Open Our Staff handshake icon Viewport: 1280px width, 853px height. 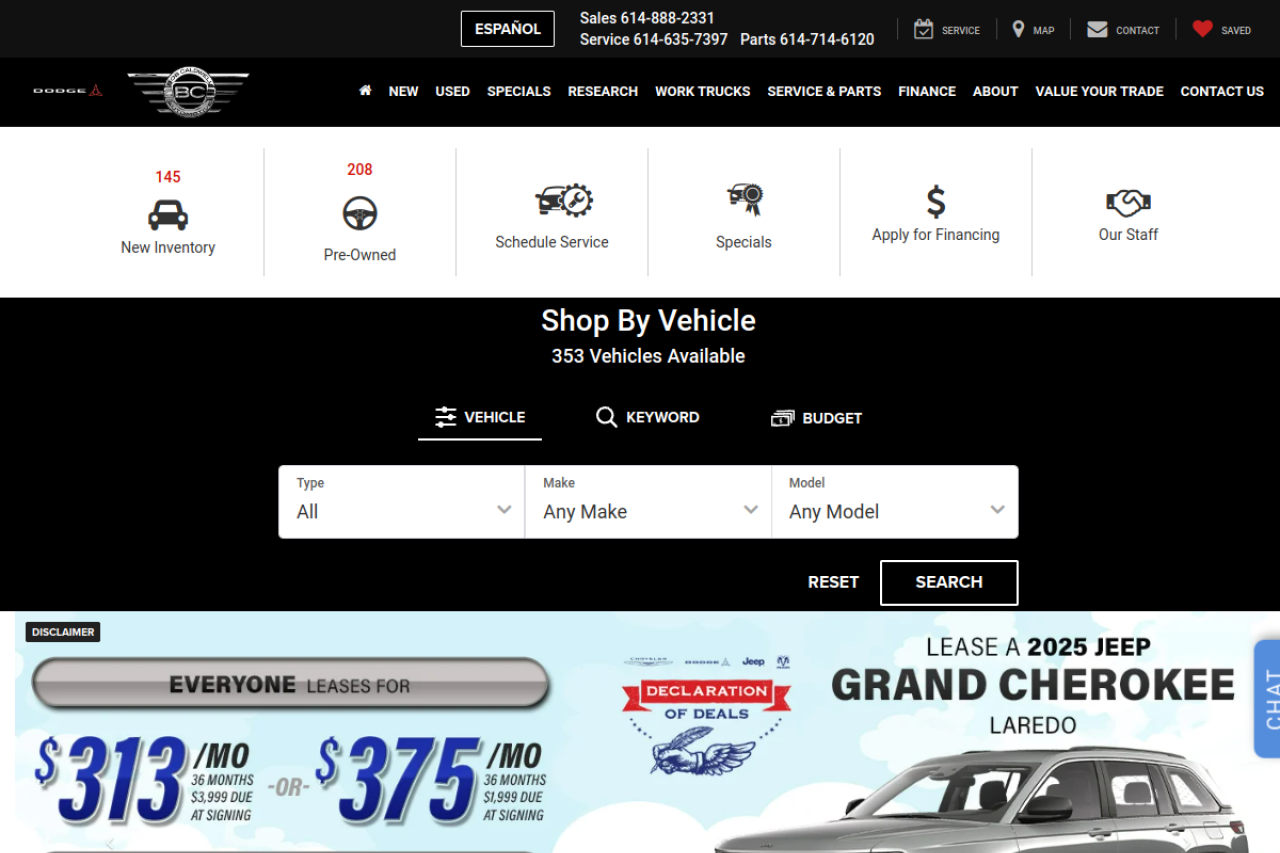coord(1128,203)
